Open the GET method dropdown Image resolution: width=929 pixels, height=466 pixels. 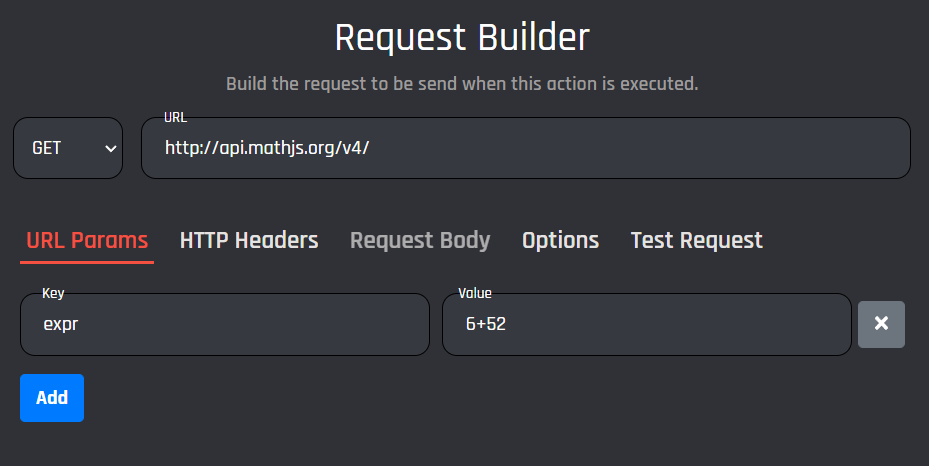[x=68, y=148]
